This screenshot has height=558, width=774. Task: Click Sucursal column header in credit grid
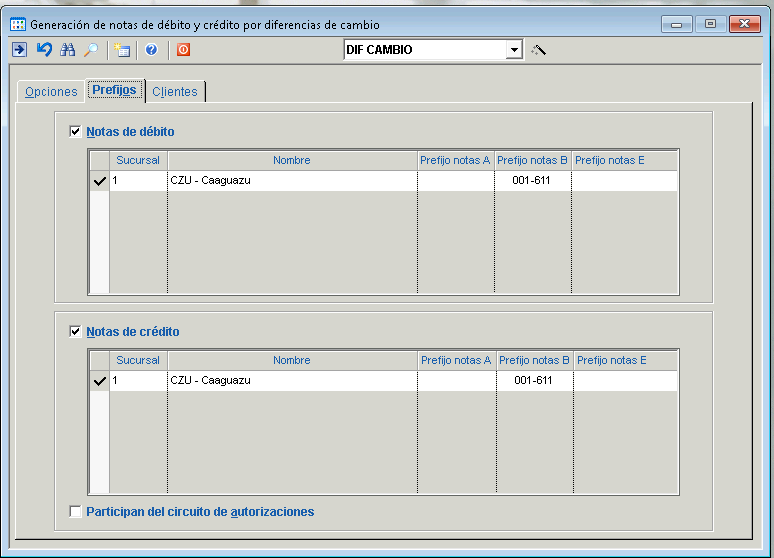[138, 360]
